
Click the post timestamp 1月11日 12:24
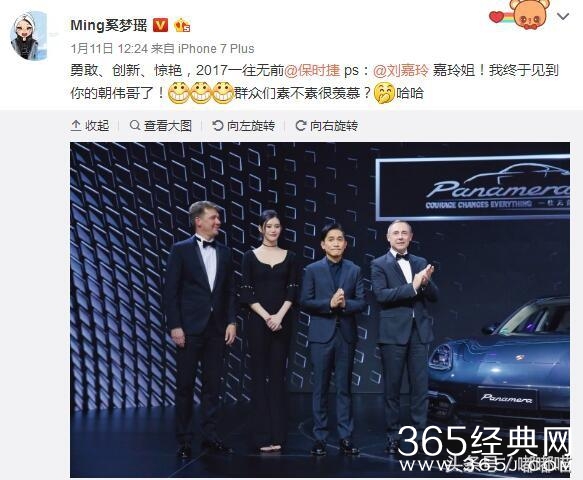[x=109, y=48]
